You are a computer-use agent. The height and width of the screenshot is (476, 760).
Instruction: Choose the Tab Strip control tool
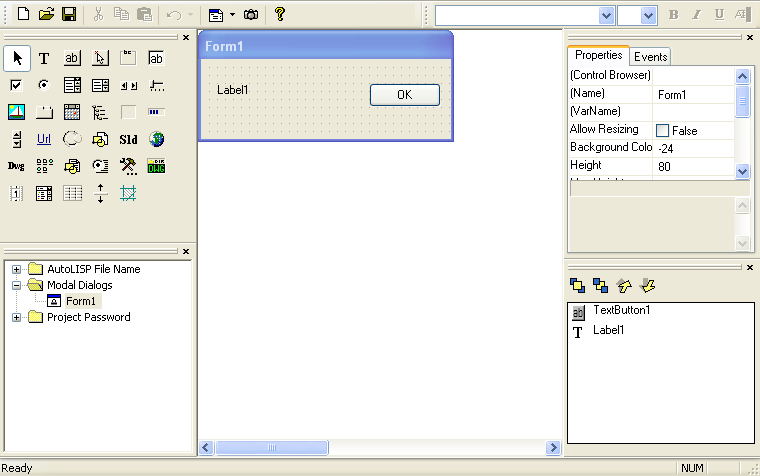point(44,112)
